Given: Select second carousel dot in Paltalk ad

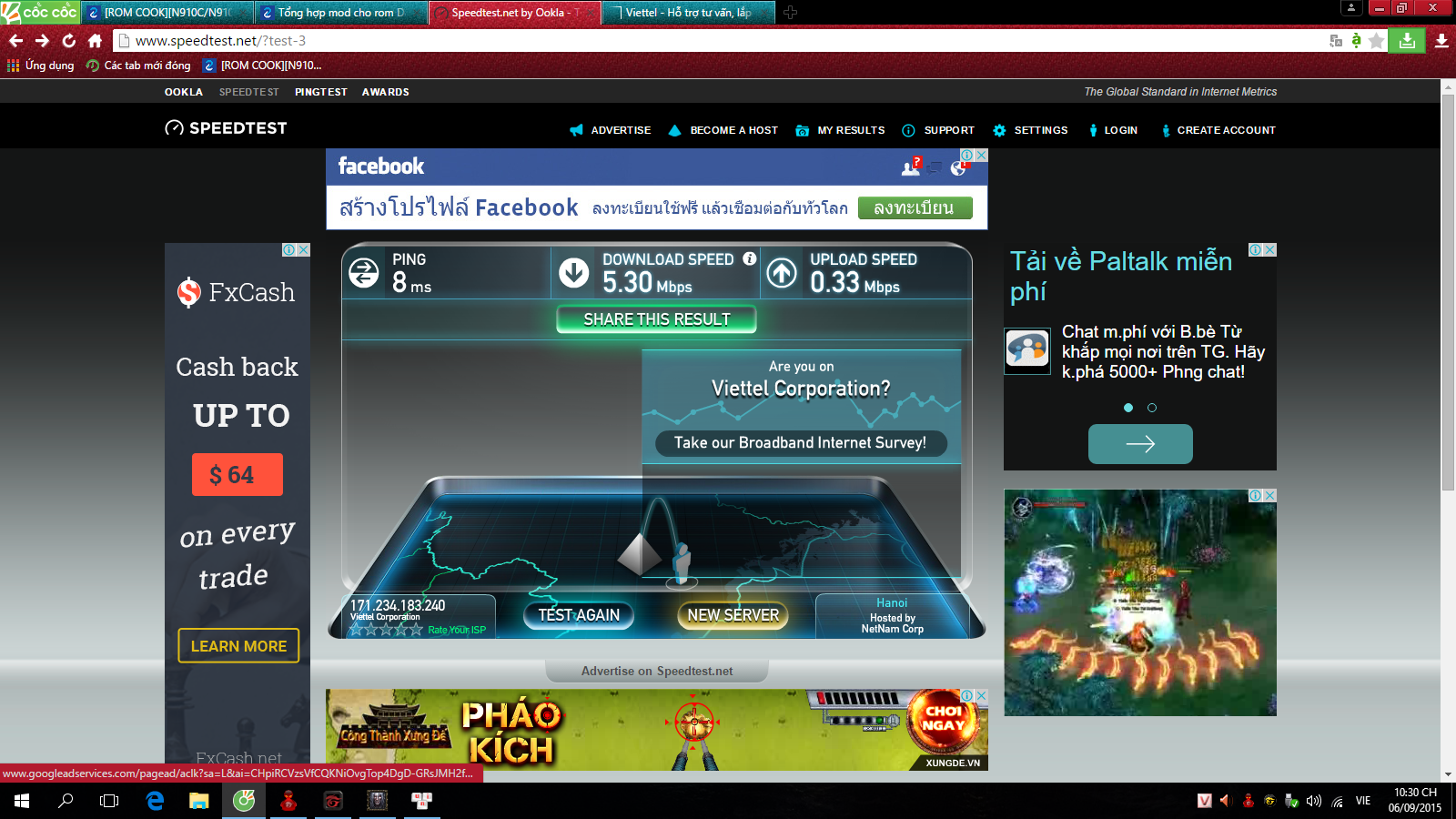Looking at the screenshot, I should coord(1152,408).
